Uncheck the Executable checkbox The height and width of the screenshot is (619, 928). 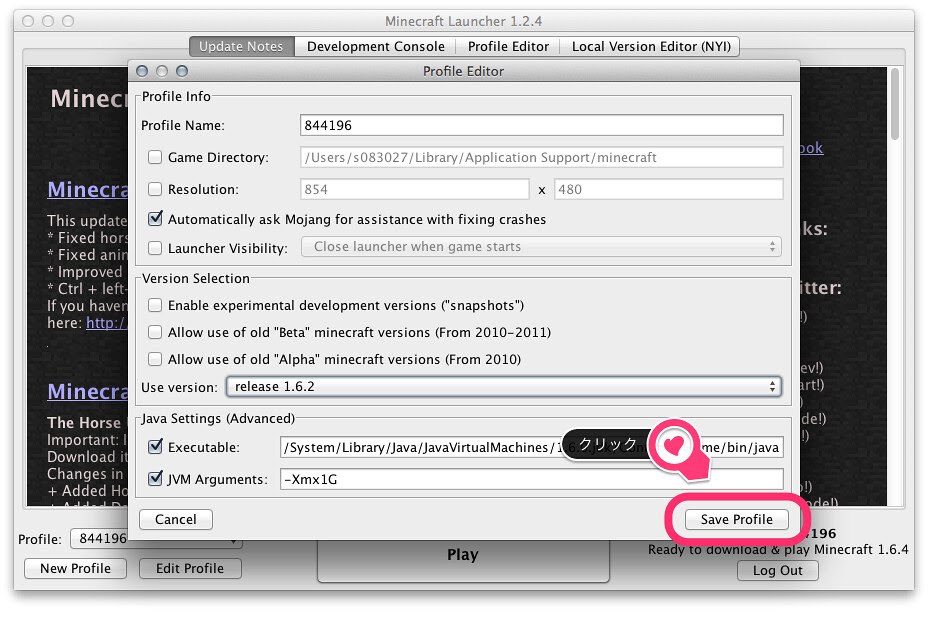pyautogui.click(x=155, y=447)
